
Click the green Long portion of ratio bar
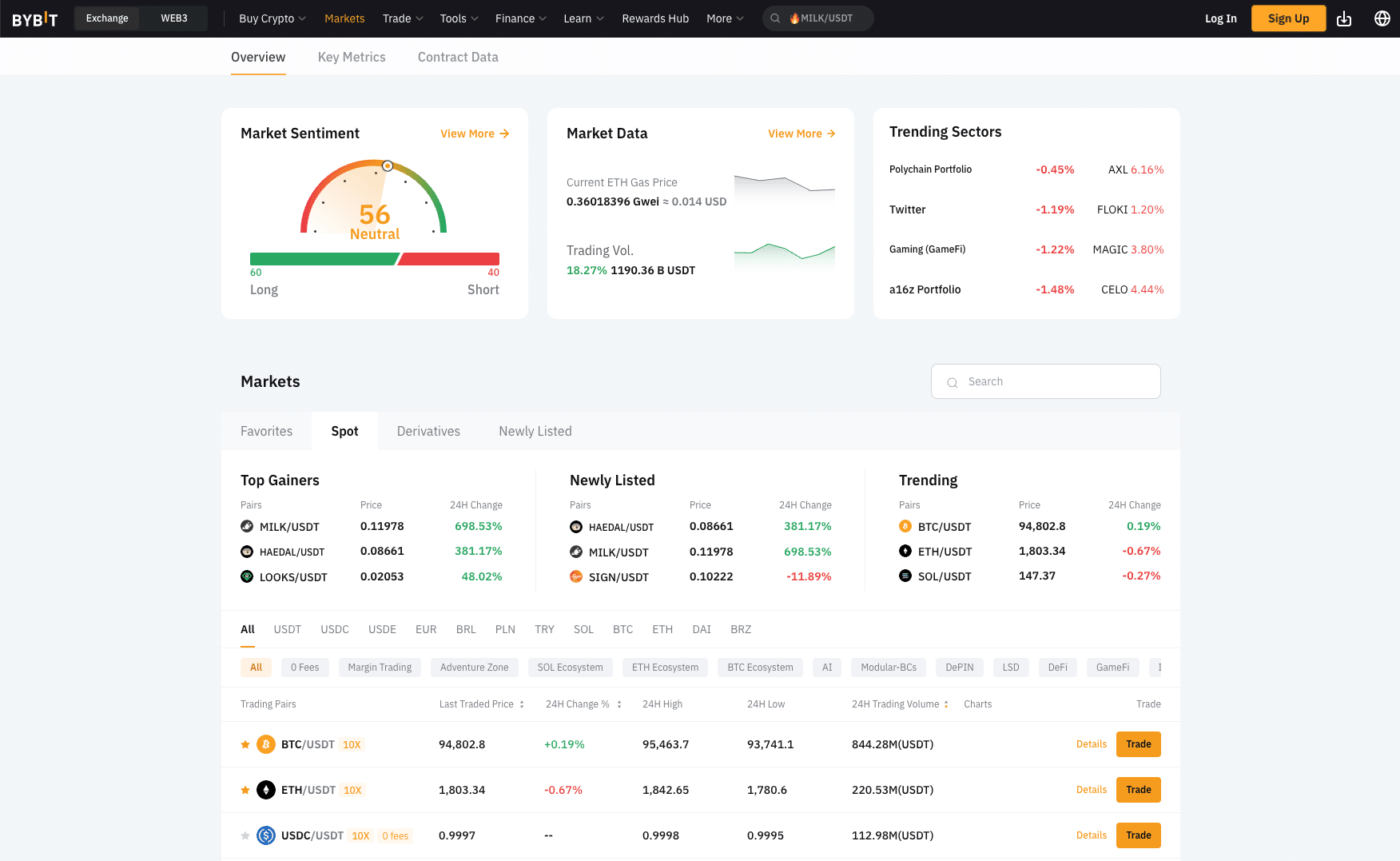(x=324, y=259)
